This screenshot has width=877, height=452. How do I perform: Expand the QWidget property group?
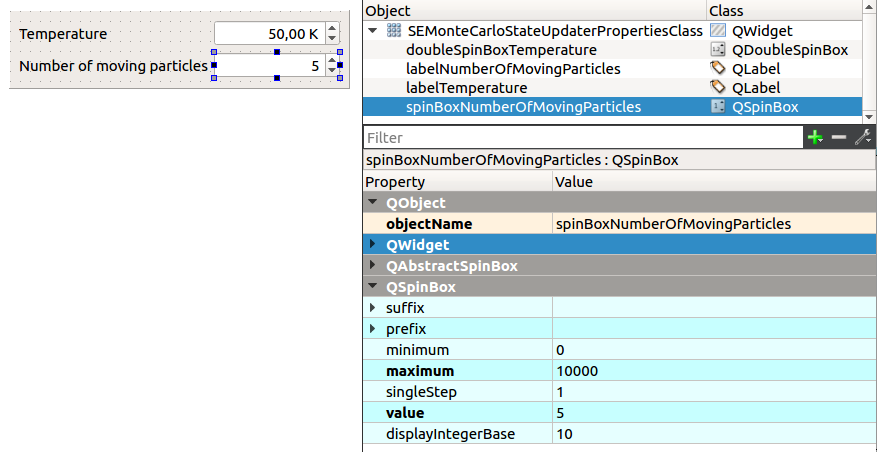pyautogui.click(x=373, y=245)
